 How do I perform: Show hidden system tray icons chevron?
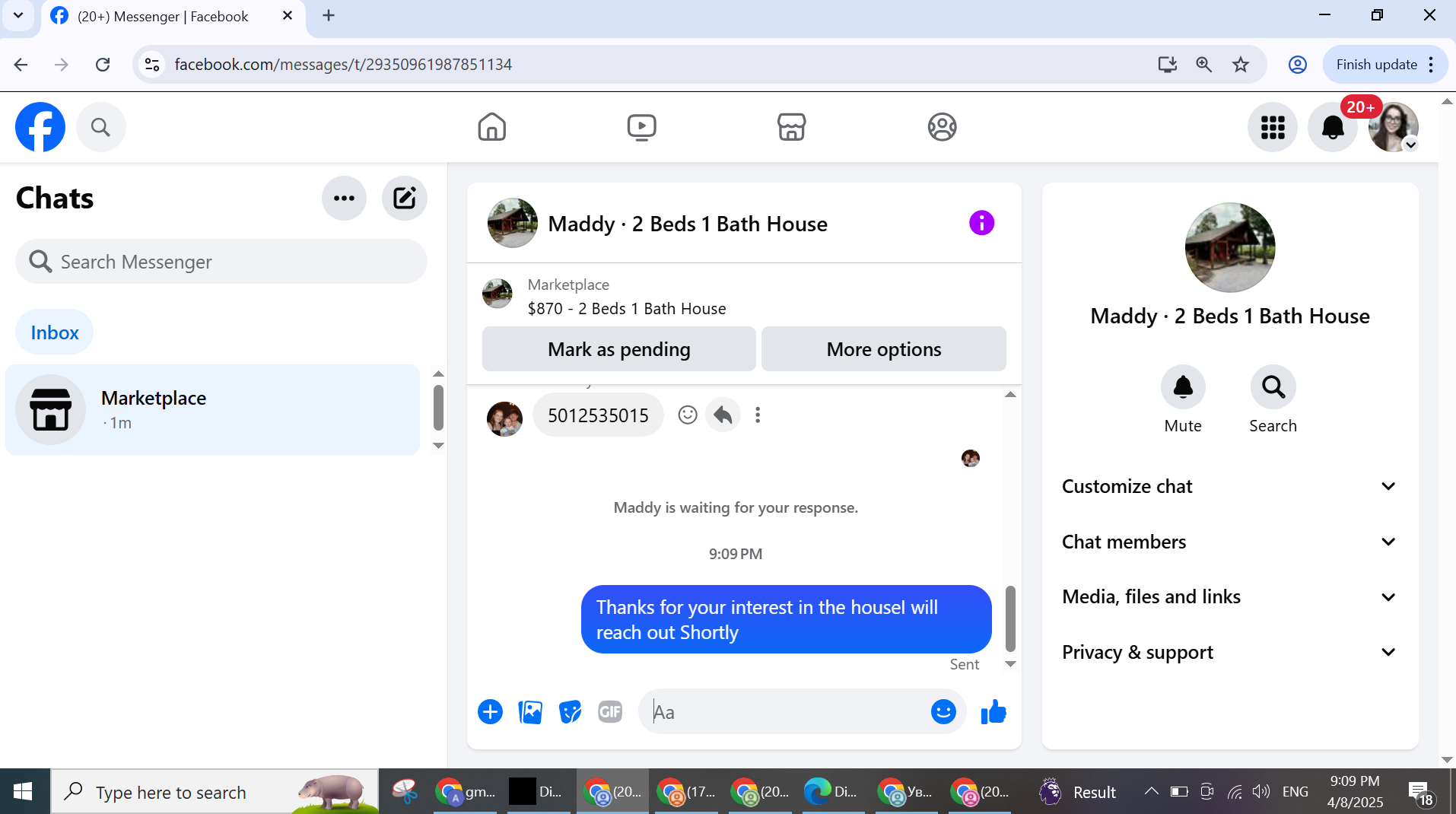1152,792
